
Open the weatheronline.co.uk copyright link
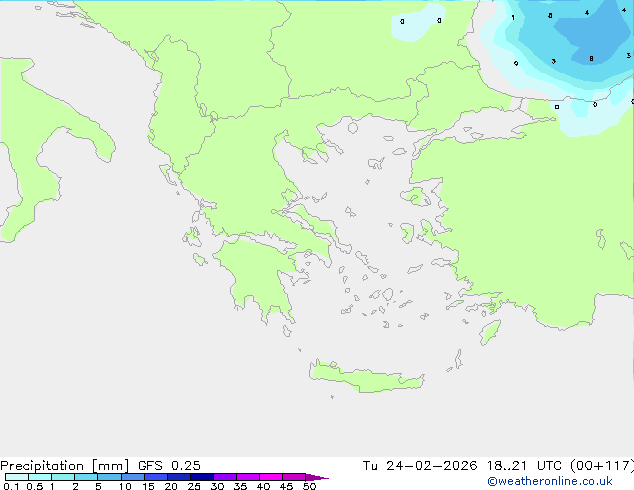(550, 481)
